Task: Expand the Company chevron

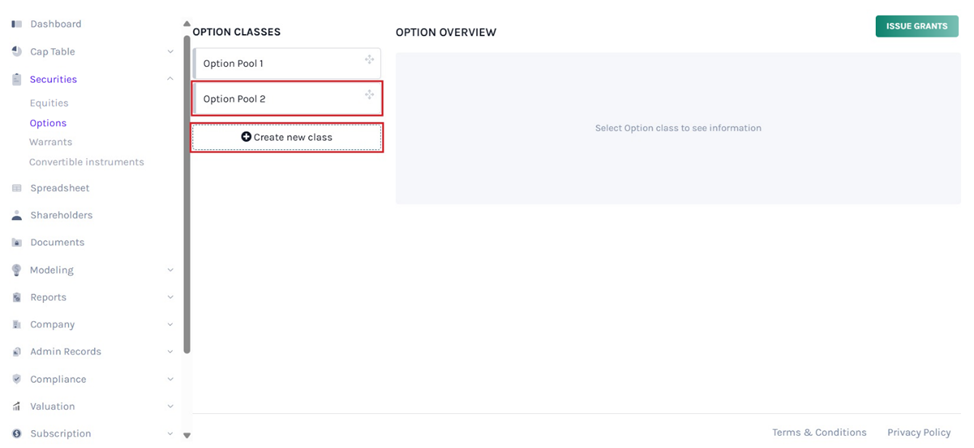Action: point(170,325)
